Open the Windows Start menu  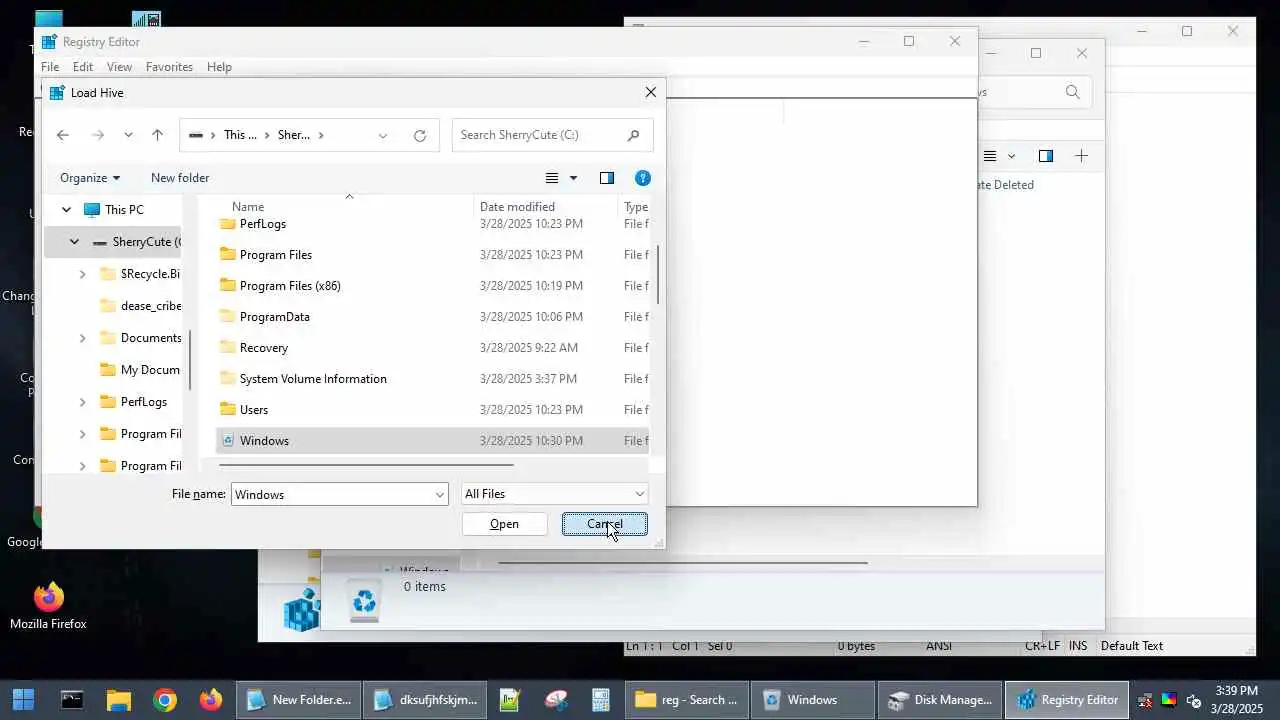pyautogui.click(x=24, y=700)
